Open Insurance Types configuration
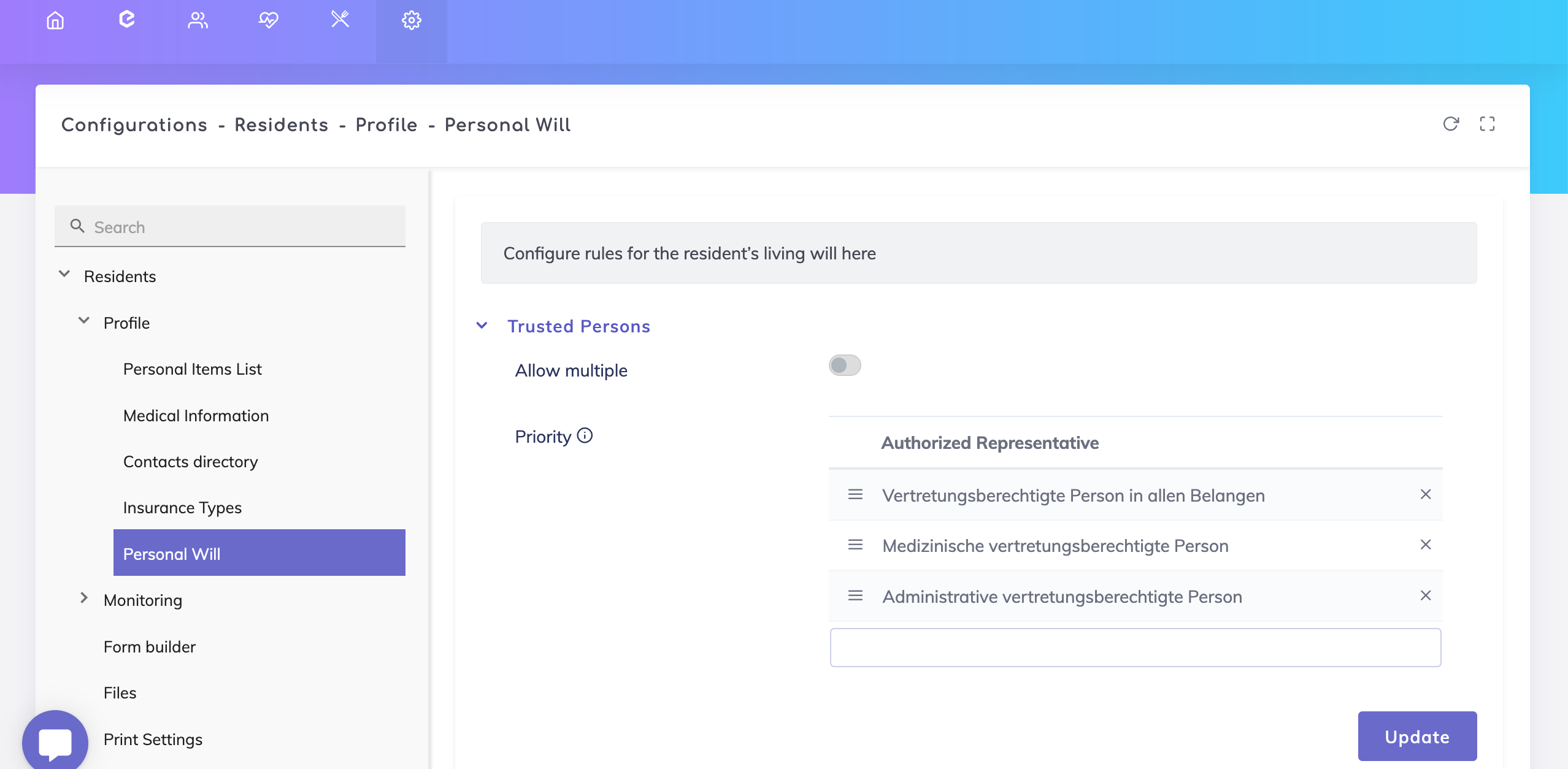 [182, 508]
